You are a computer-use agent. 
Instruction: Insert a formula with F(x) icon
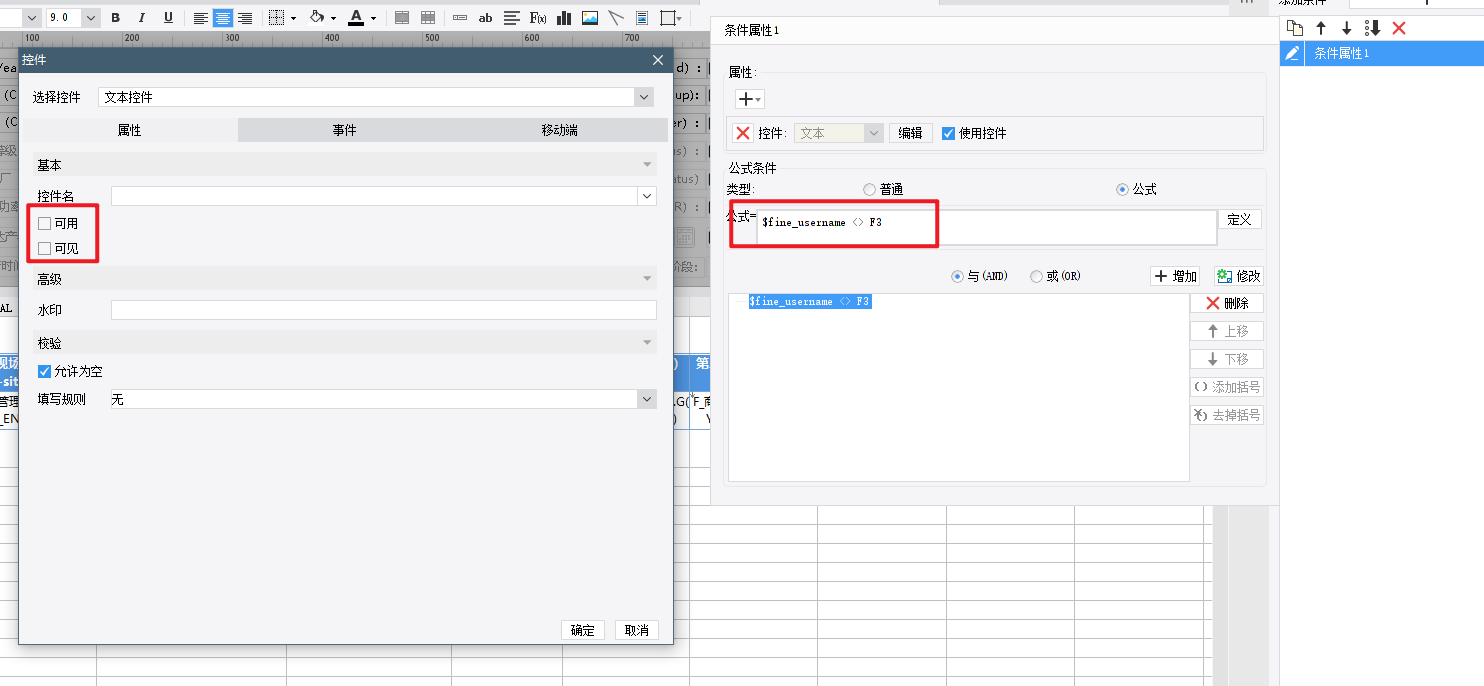[x=538, y=18]
